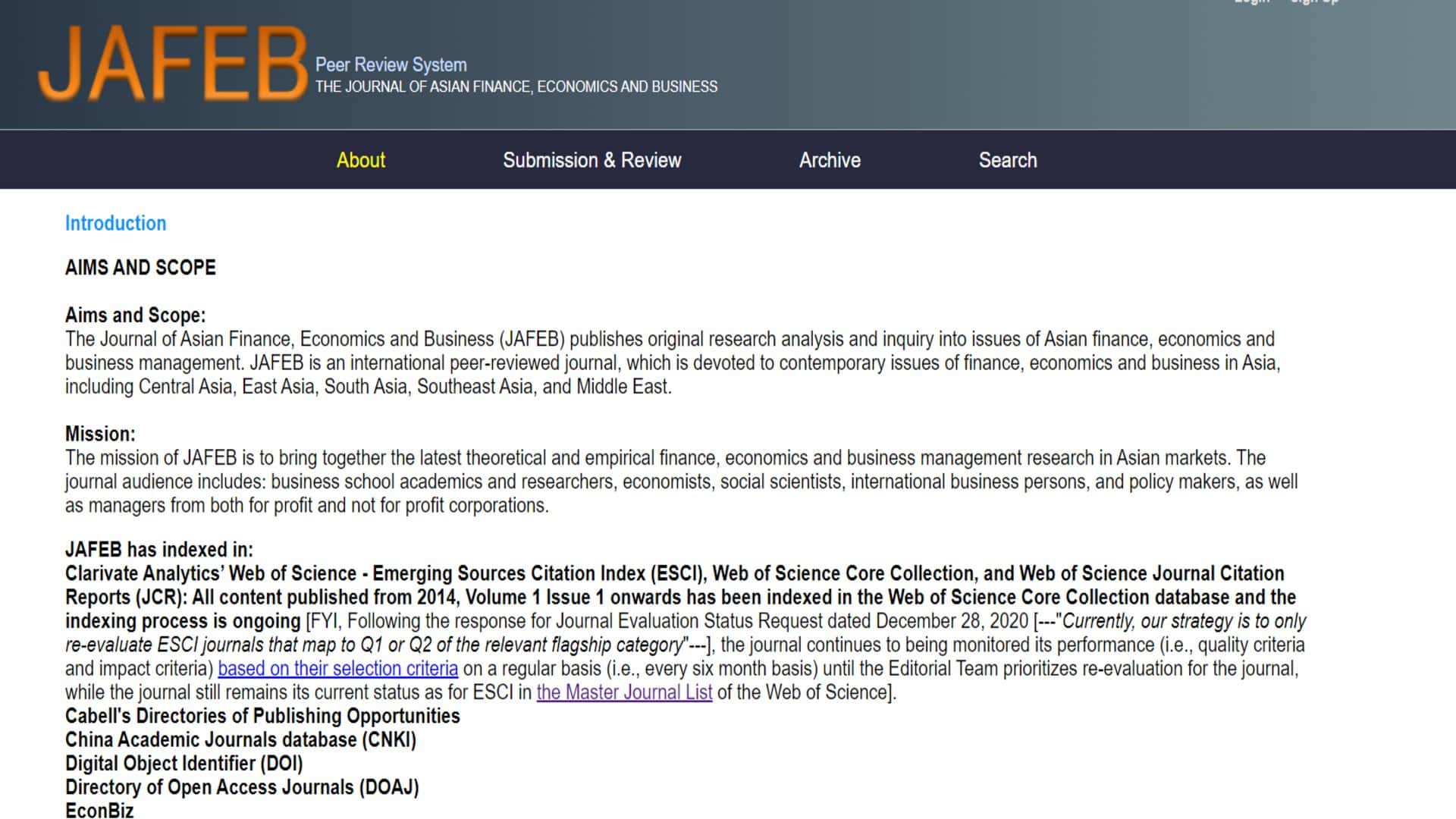Click 'Digital Object Identifier (DOI)' entry
The height and width of the screenshot is (819, 1456).
[x=184, y=764]
